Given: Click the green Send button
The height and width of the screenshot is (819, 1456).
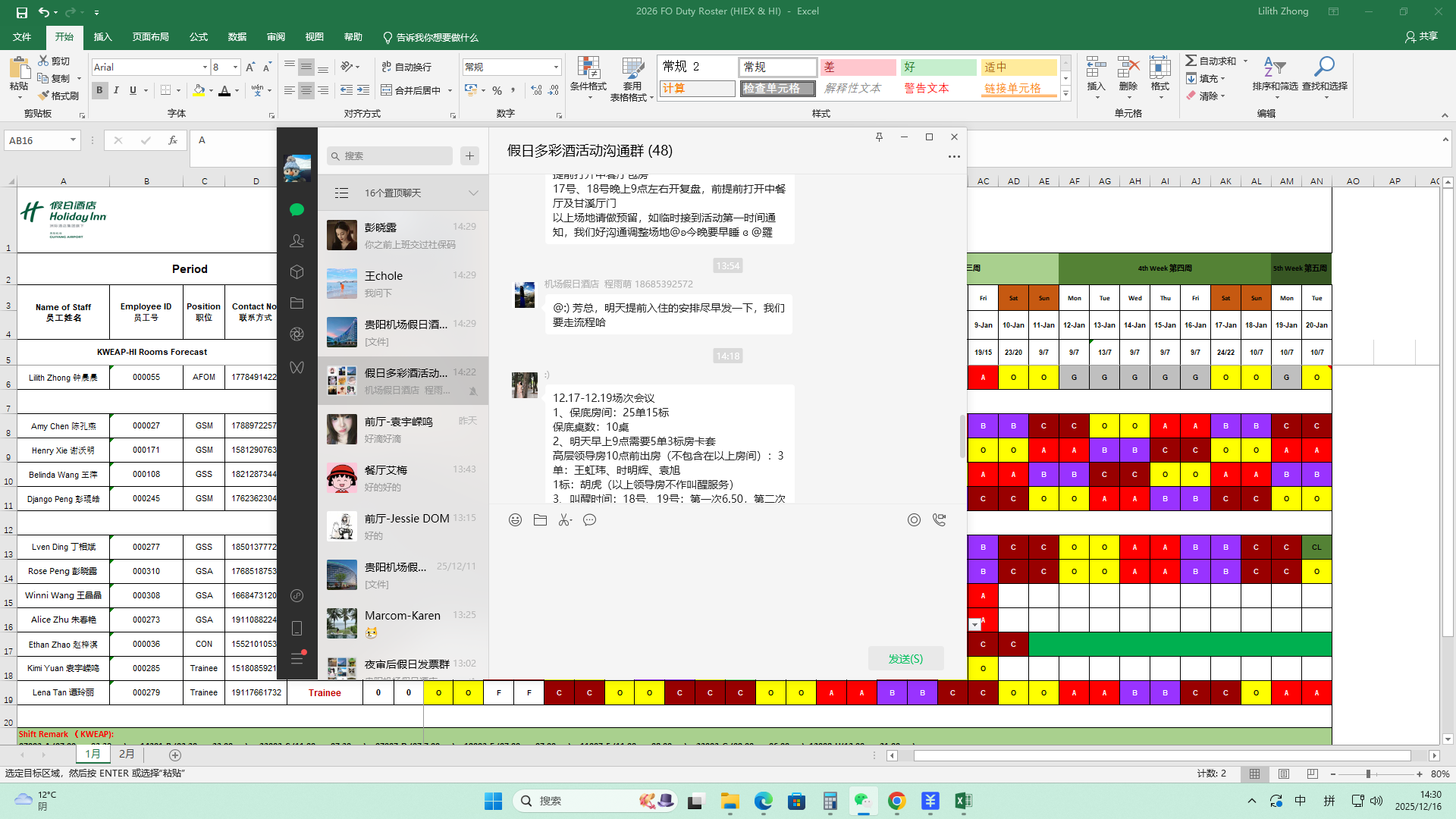Looking at the screenshot, I should point(905,658).
